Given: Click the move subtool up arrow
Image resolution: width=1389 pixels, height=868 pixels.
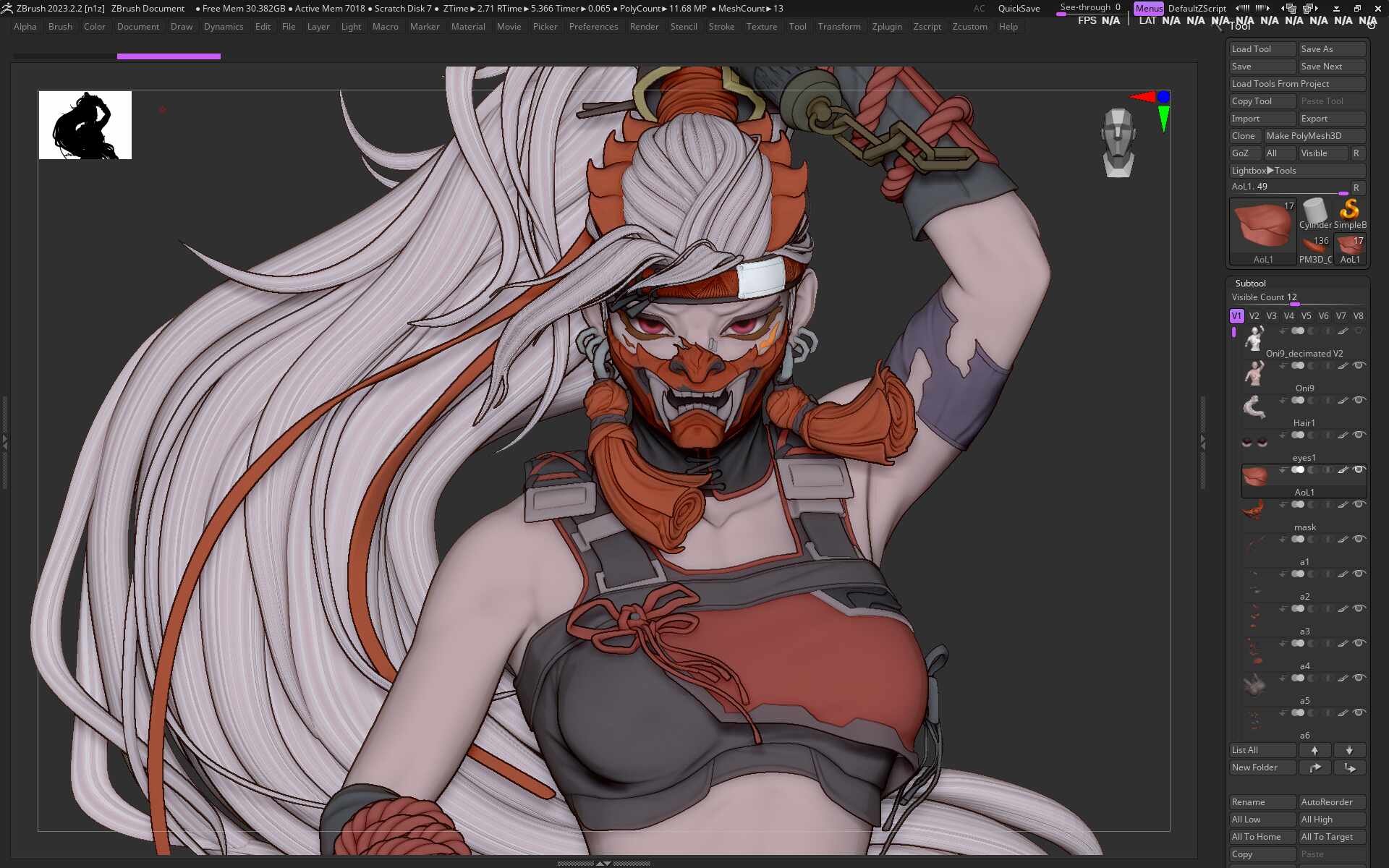Looking at the screenshot, I should pyautogui.click(x=1314, y=750).
